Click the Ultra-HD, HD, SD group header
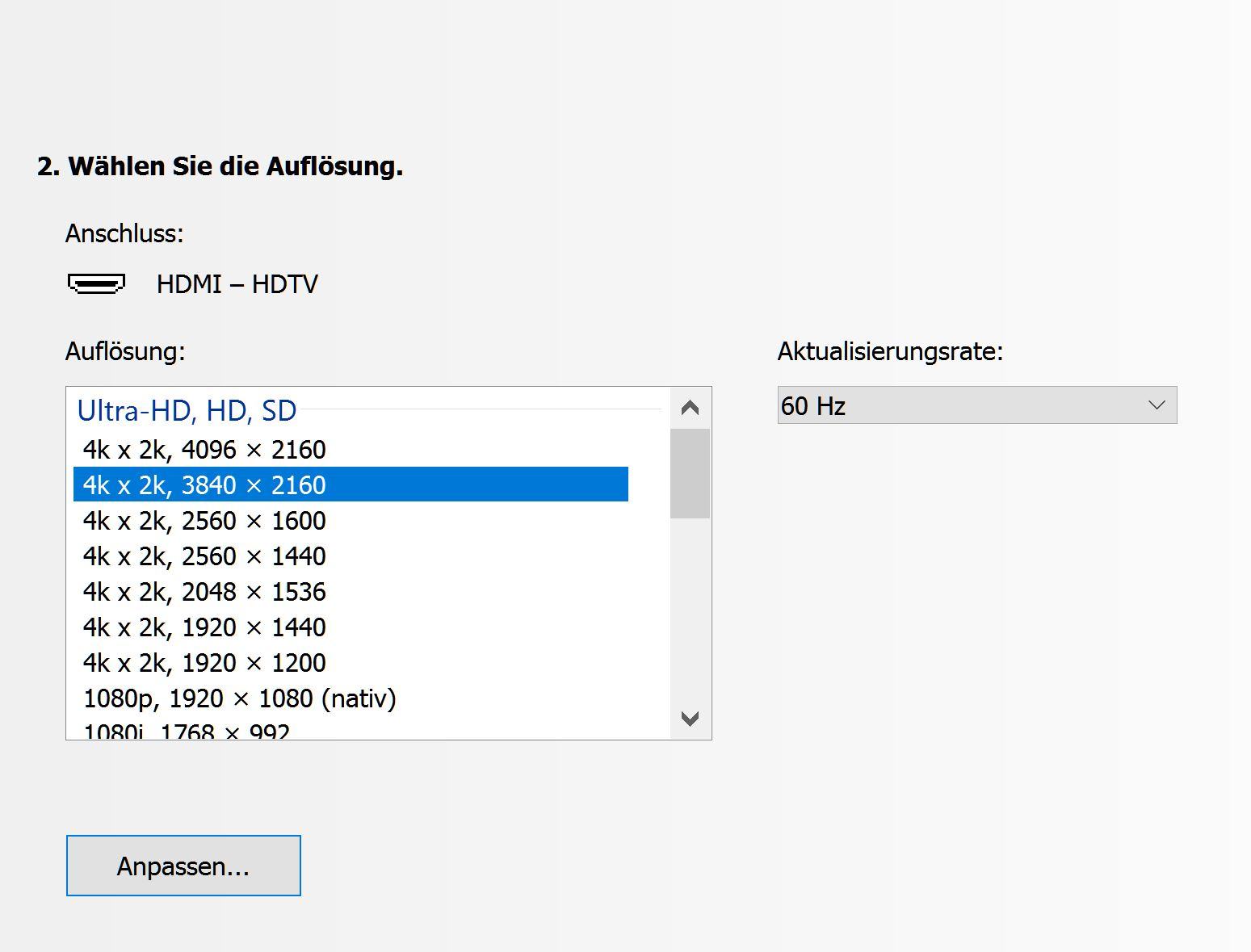The height and width of the screenshot is (952, 1251). tap(187, 411)
